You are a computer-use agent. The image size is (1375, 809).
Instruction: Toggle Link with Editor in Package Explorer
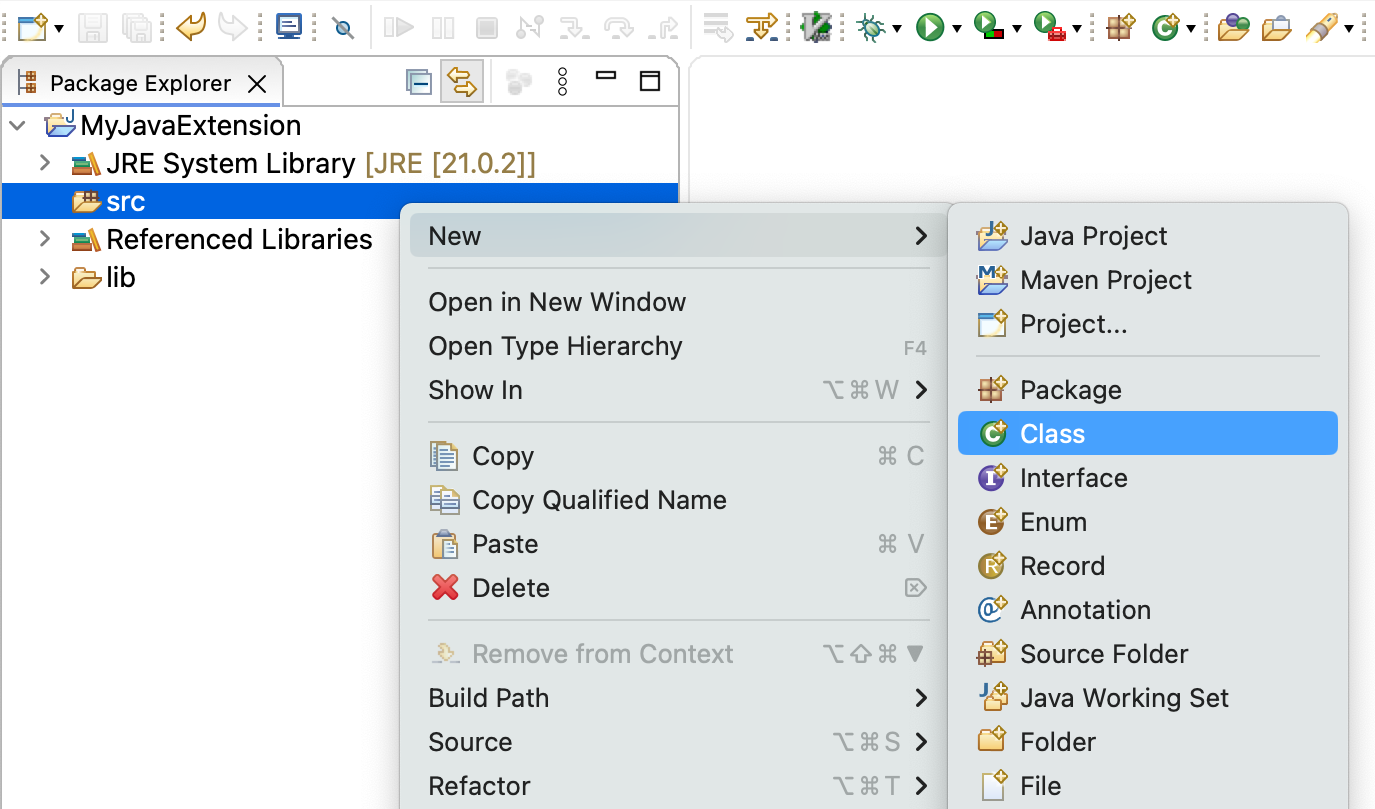click(x=462, y=83)
